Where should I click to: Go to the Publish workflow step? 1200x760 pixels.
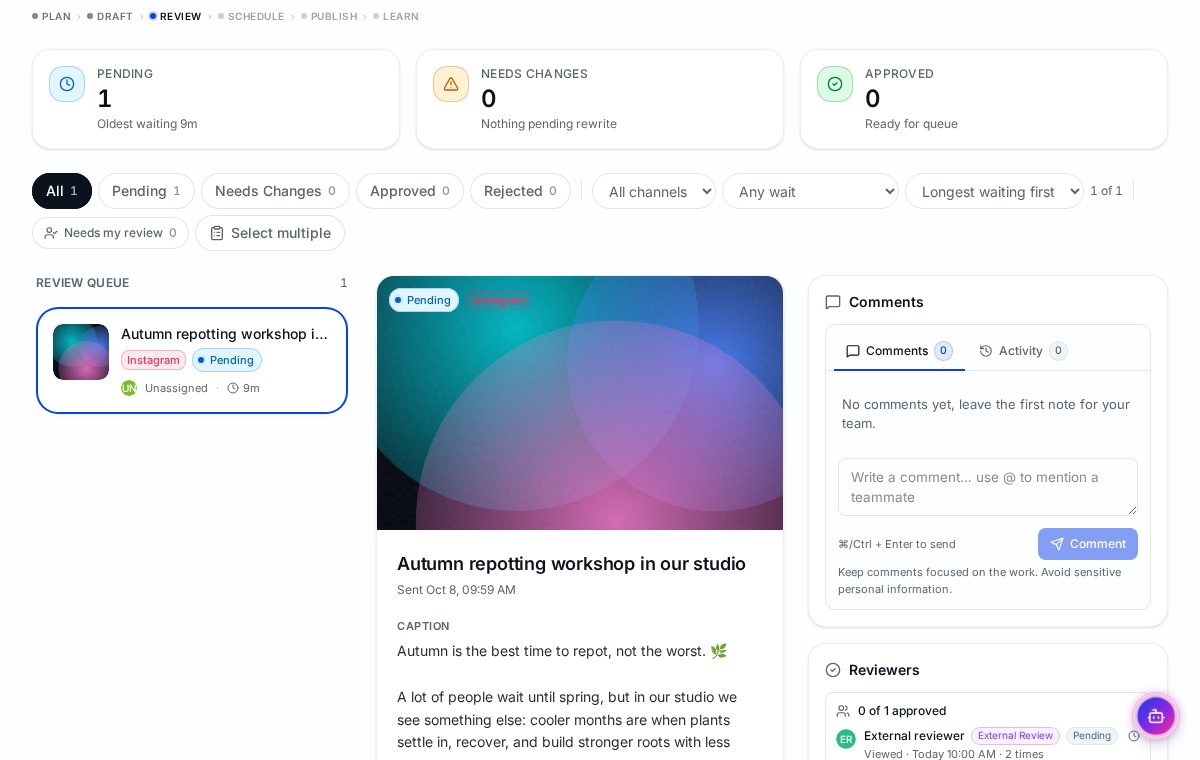[x=329, y=16]
